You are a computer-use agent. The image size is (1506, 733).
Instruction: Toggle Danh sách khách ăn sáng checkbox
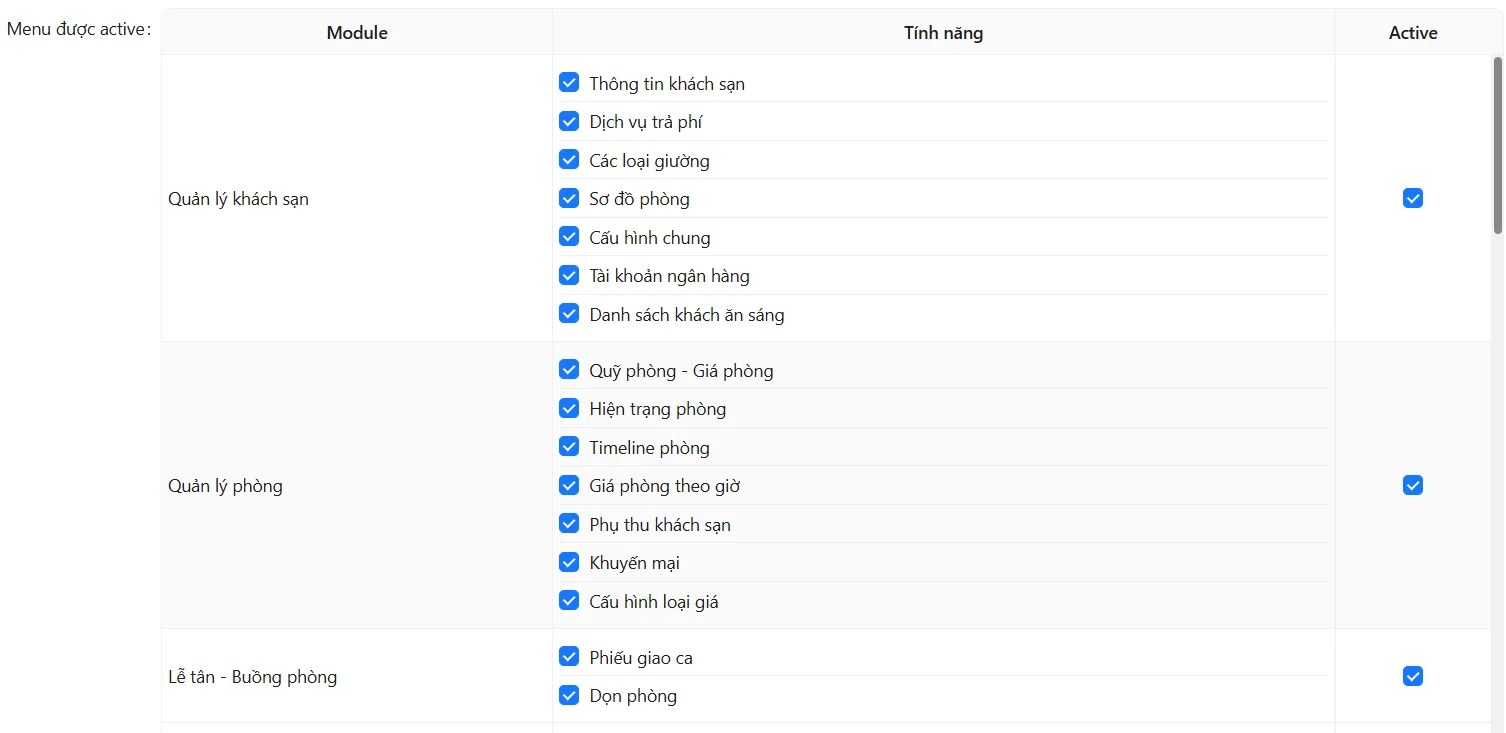[x=569, y=314]
